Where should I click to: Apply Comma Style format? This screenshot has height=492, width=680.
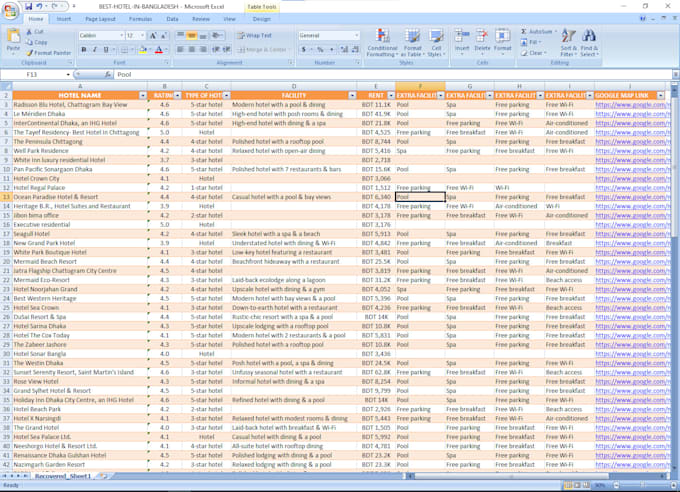pos(331,49)
